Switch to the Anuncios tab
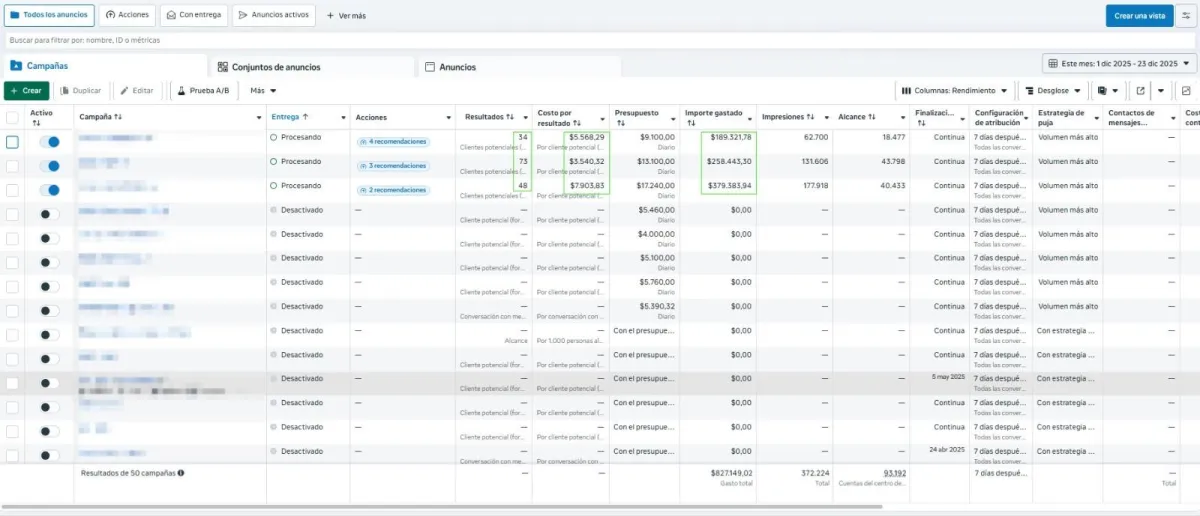 pos(456,67)
